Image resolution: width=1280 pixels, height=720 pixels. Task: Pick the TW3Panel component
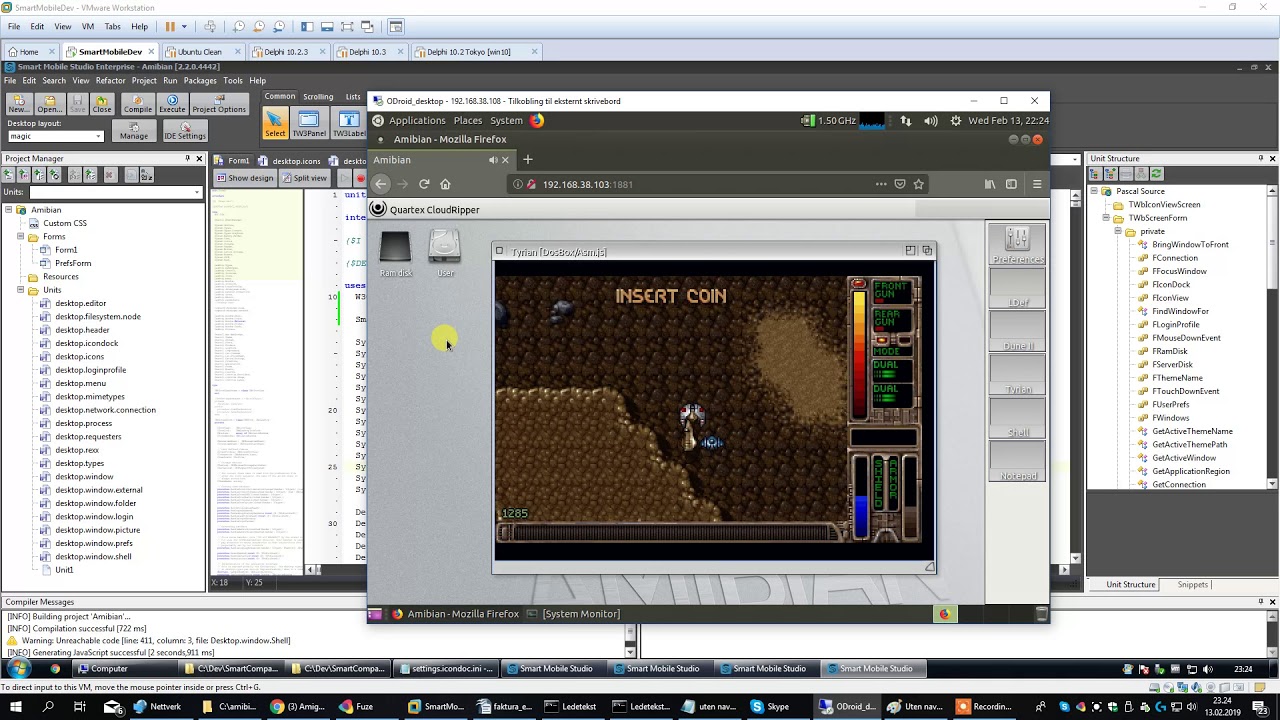[309, 123]
